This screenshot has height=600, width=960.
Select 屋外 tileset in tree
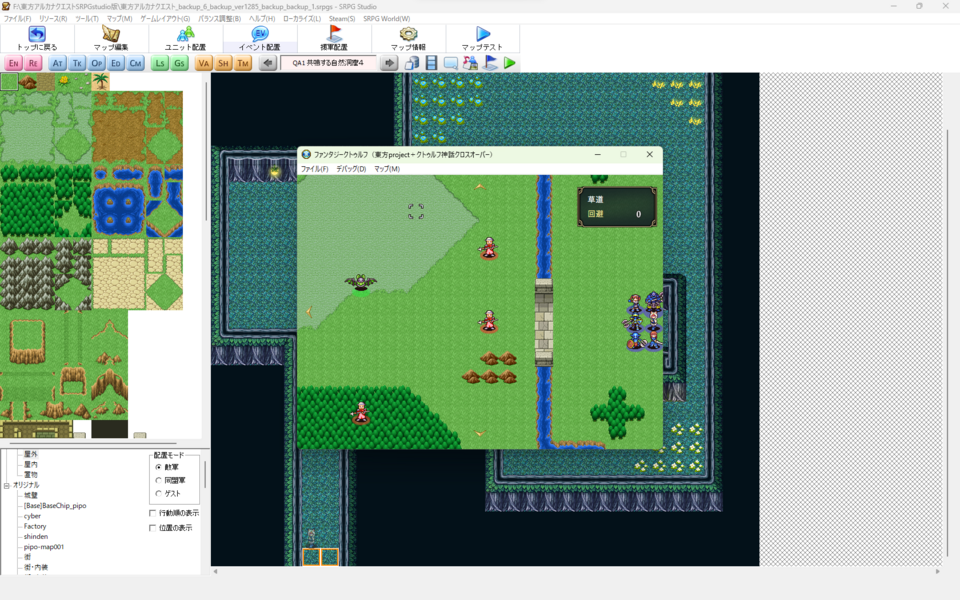(x=31, y=454)
